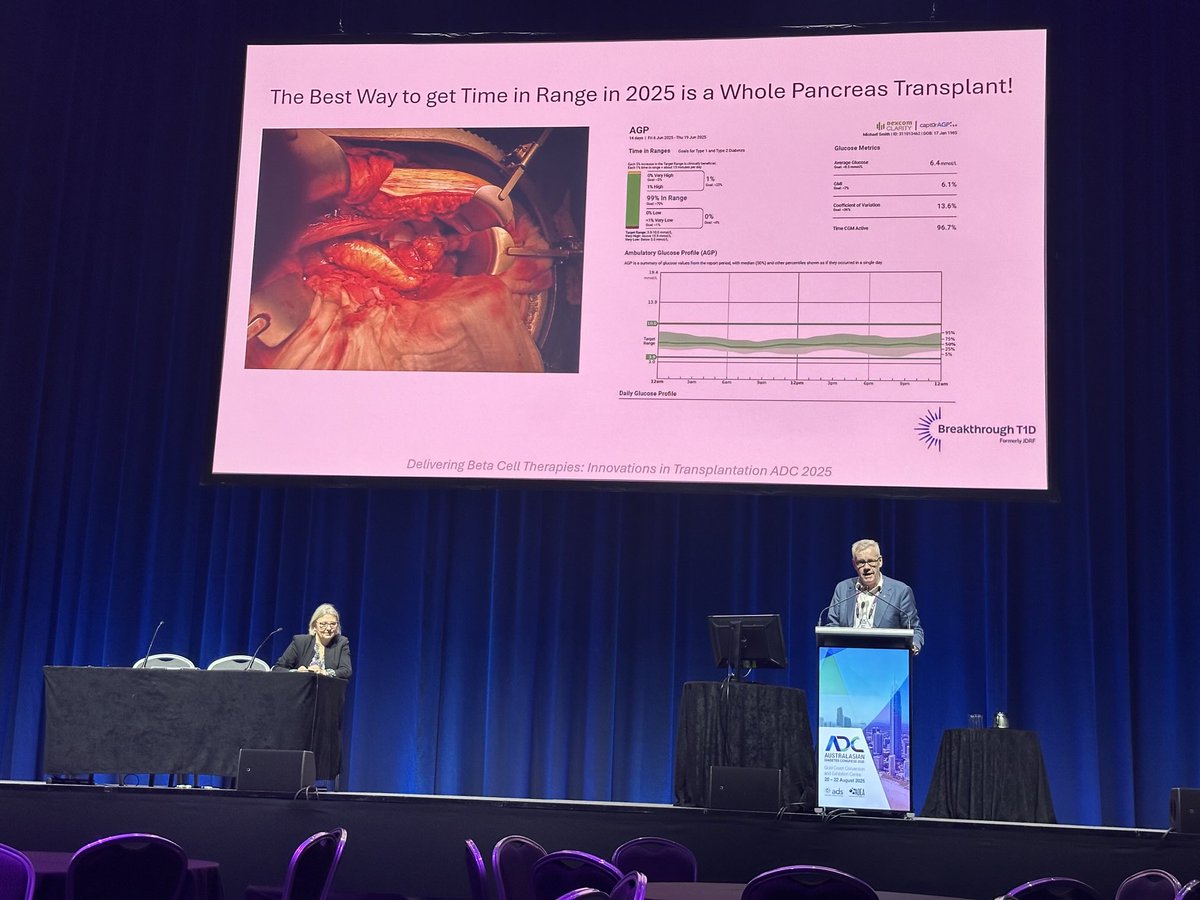
Task: Select the 'AGP' report heading
Action: pos(640,130)
